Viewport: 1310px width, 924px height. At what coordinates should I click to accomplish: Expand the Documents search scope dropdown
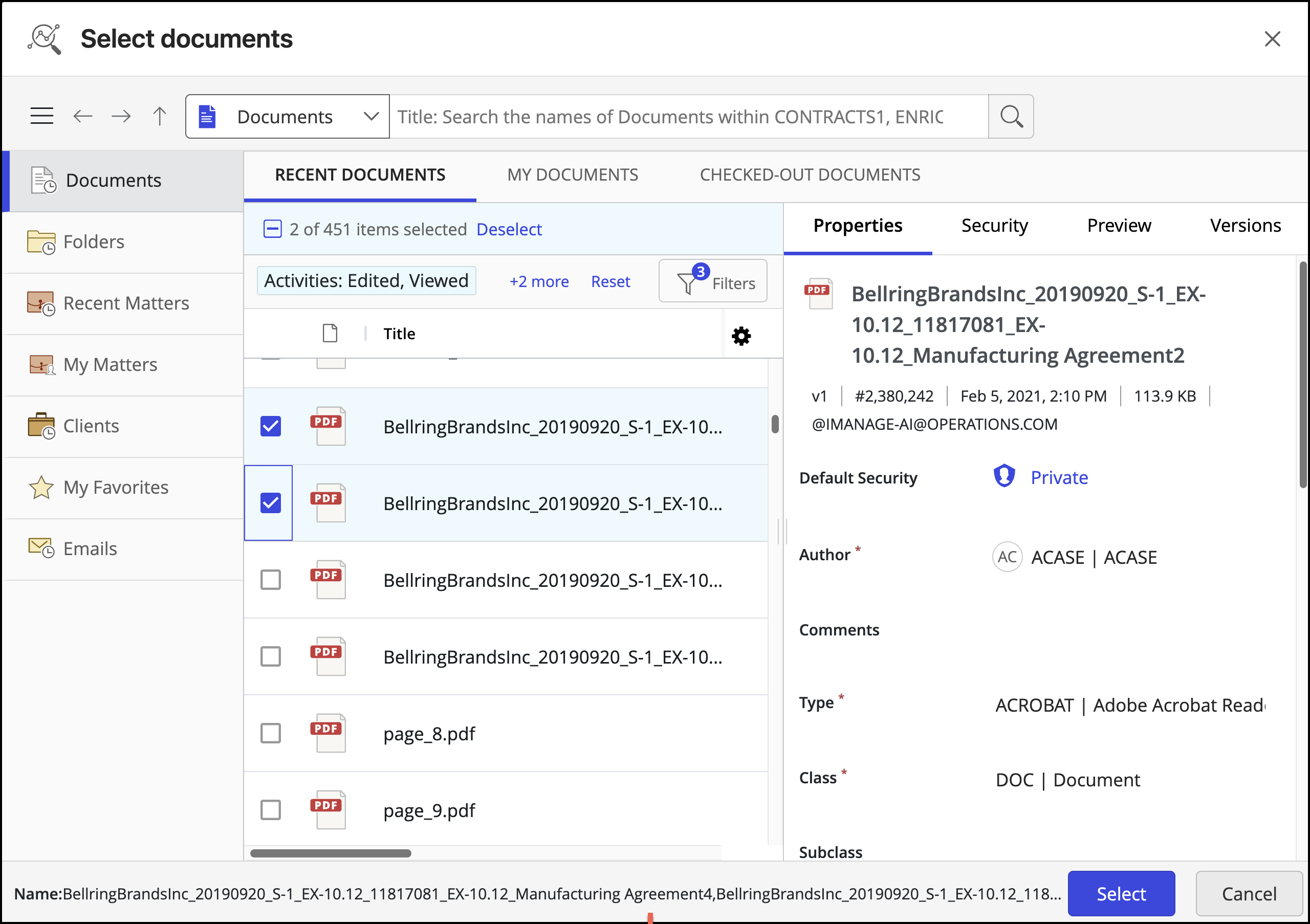(371, 116)
